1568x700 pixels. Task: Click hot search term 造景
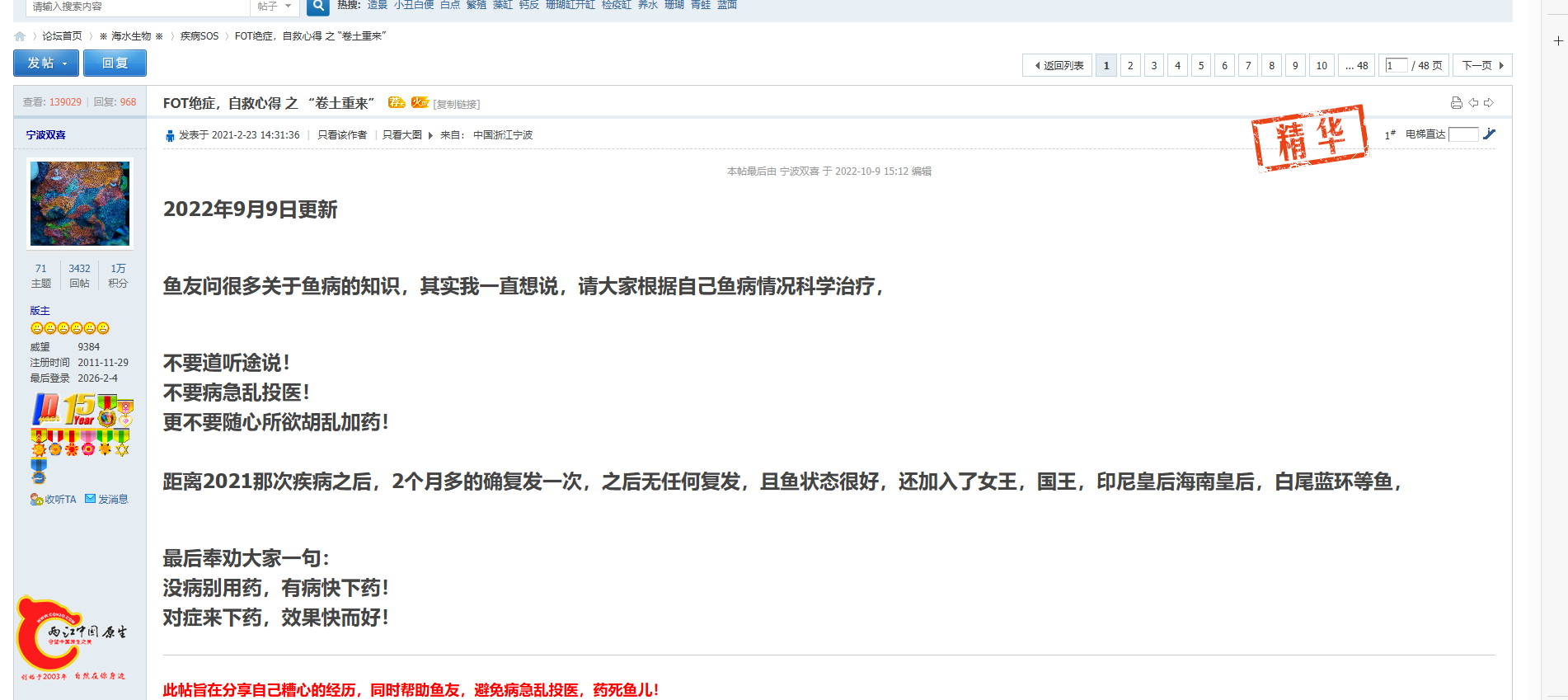(x=378, y=5)
